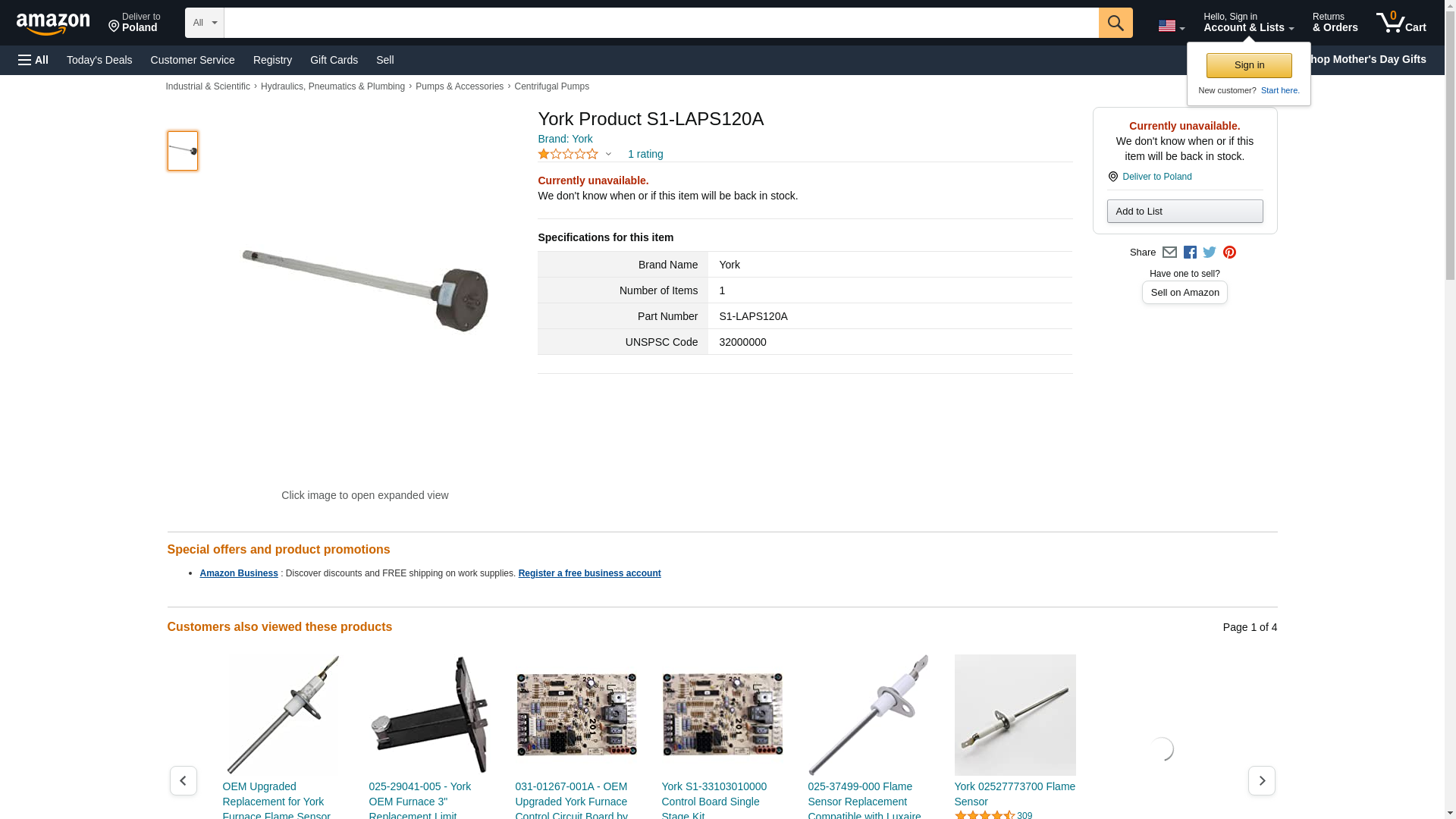Expand the search category All dropdown
Viewport: 1456px width, 819px height.
[x=204, y=23]
